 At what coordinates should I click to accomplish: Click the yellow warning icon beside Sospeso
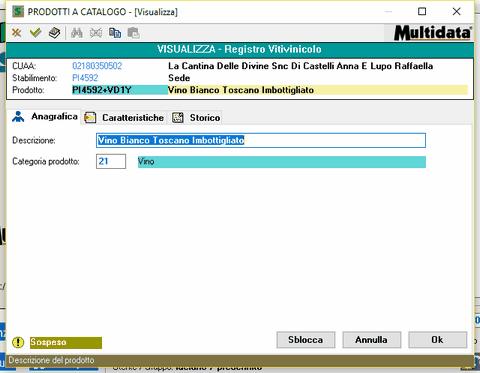pyautogui.click(x=18, y=342)
